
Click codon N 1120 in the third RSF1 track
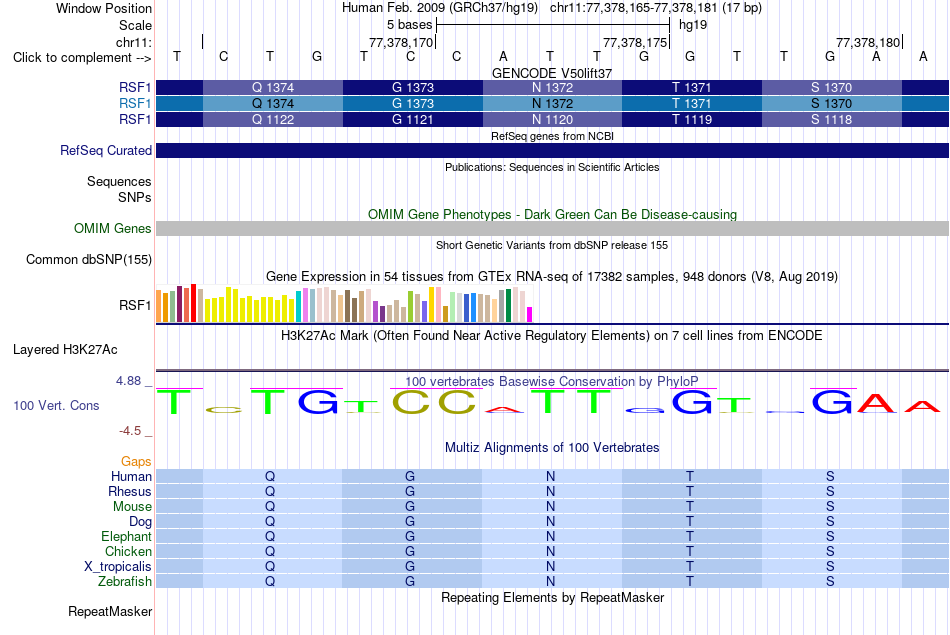[x=553, y=119]
